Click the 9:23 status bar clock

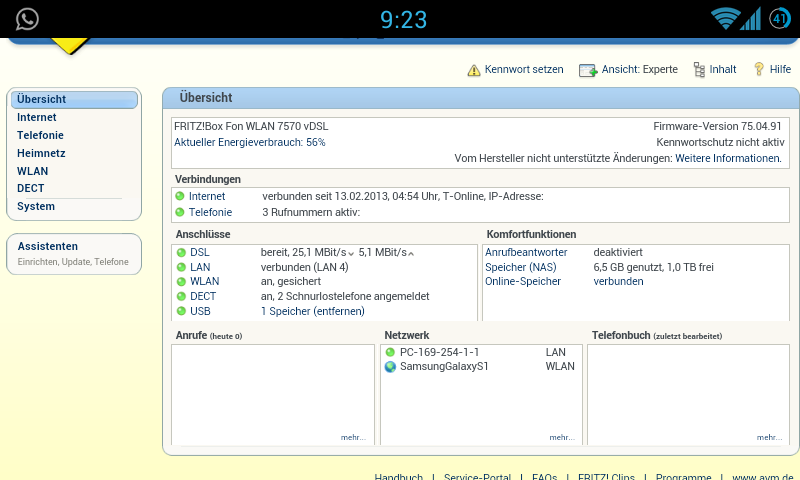[403, 20]
